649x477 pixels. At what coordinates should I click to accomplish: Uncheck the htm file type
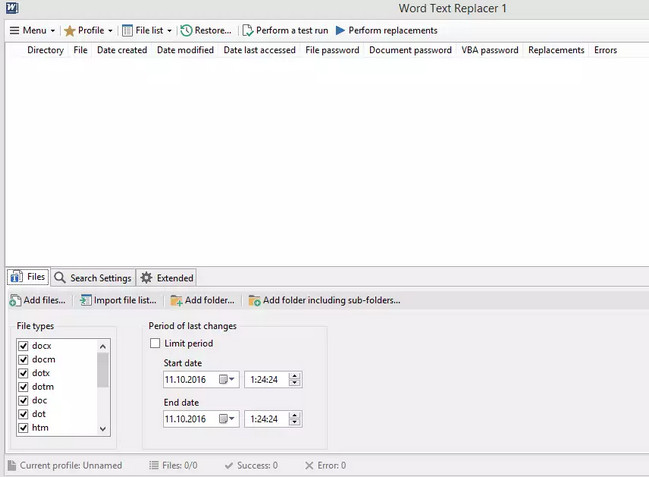[23, 427]
